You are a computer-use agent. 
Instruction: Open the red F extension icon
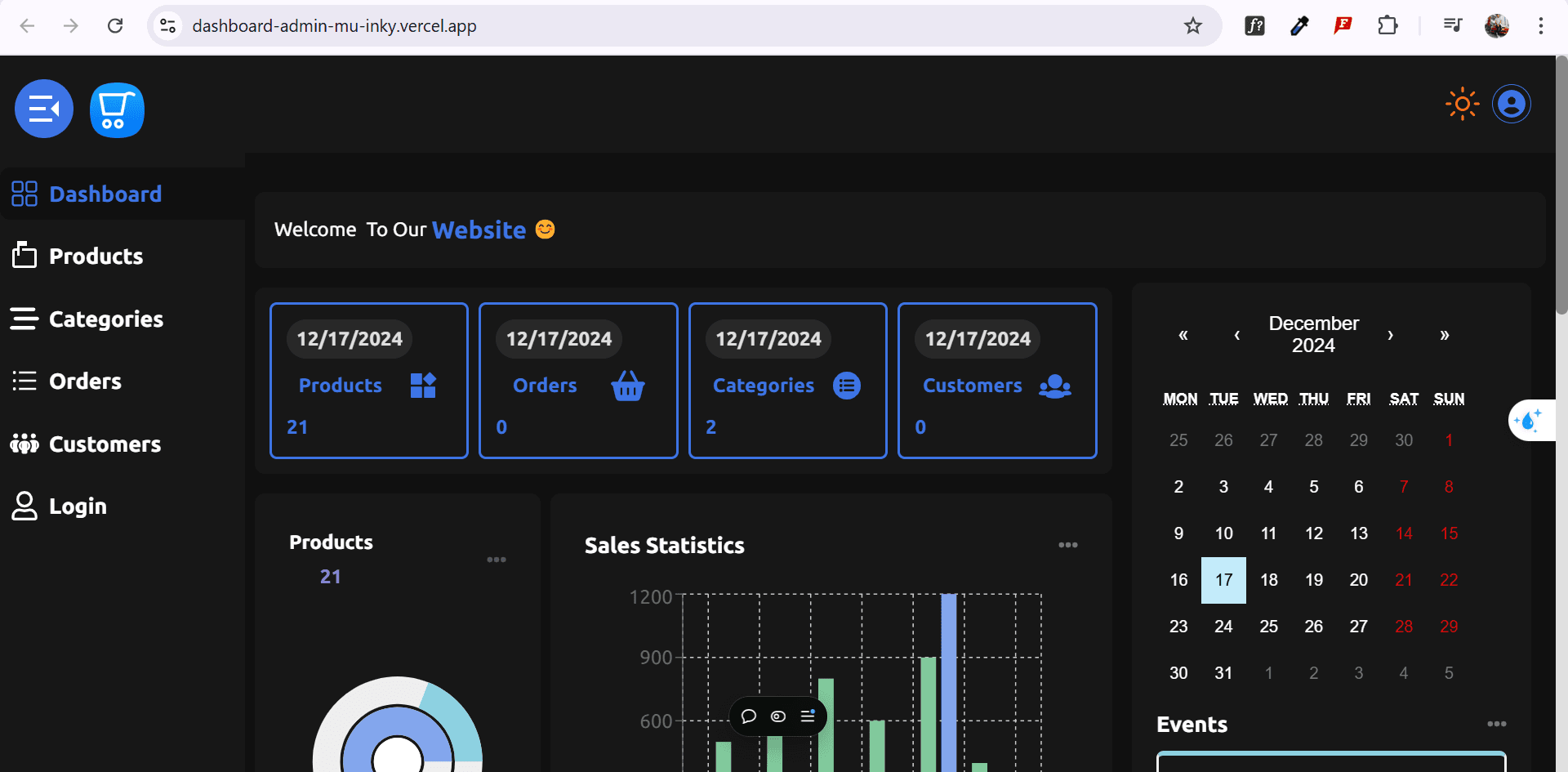point(1343,25)
